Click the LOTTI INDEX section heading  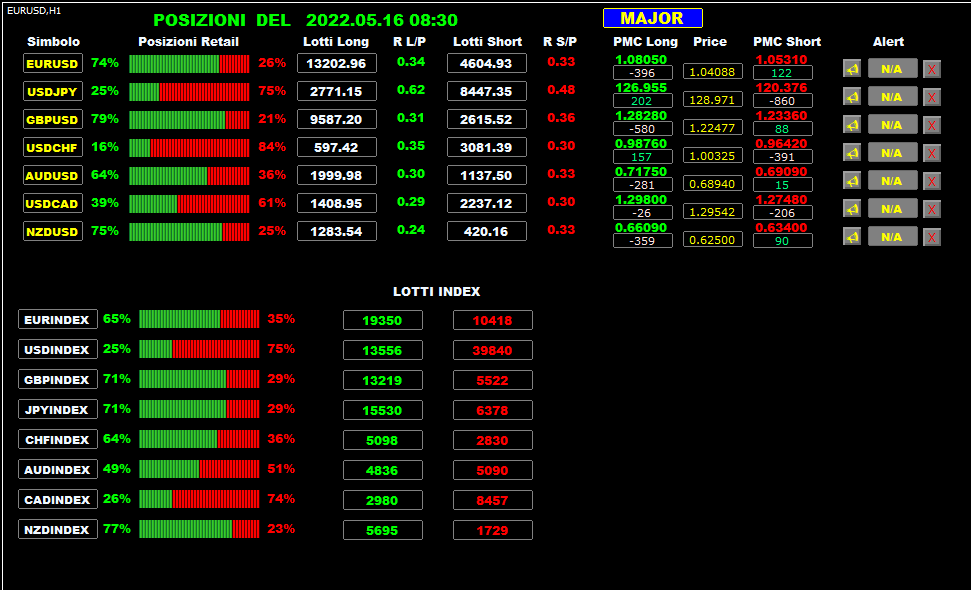[437, 291]
